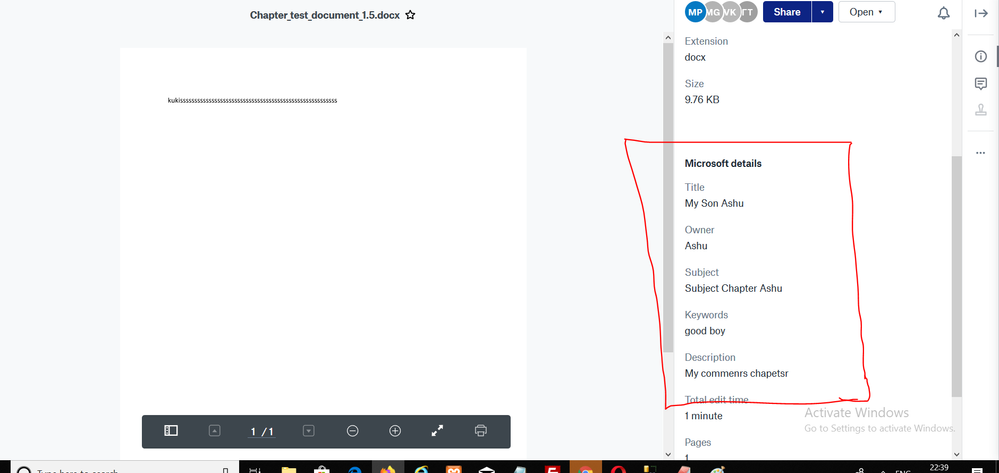Click the blue Share button
This screenshot has height=473, width=999.
pos(787,12)
